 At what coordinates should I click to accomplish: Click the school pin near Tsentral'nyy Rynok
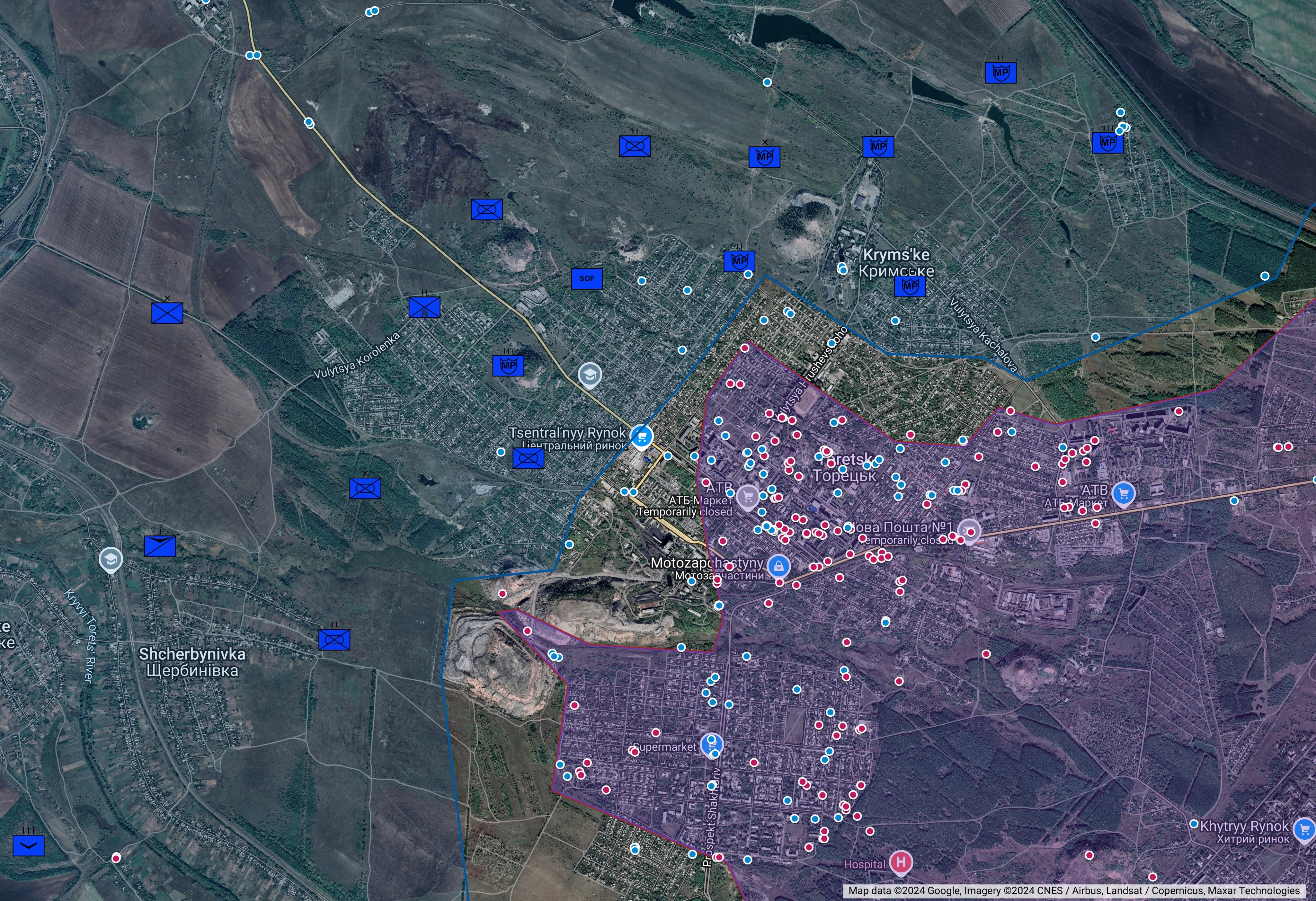(590, 374)
